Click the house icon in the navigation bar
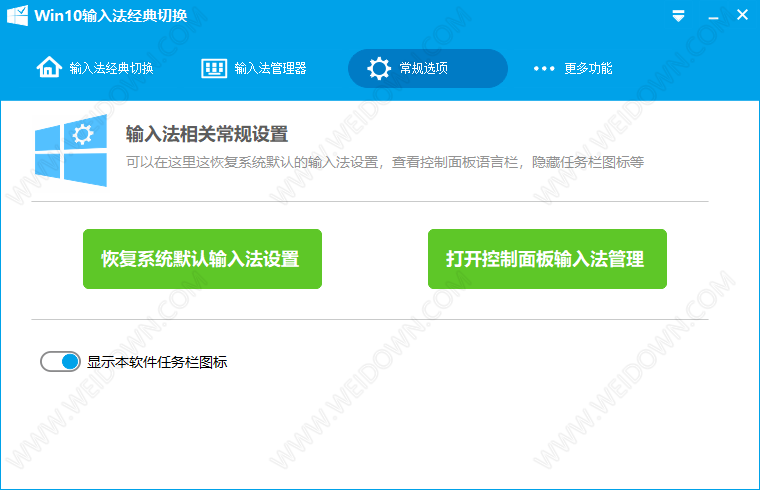Viewport: 760px width, 490px height. tap(49, 67)
